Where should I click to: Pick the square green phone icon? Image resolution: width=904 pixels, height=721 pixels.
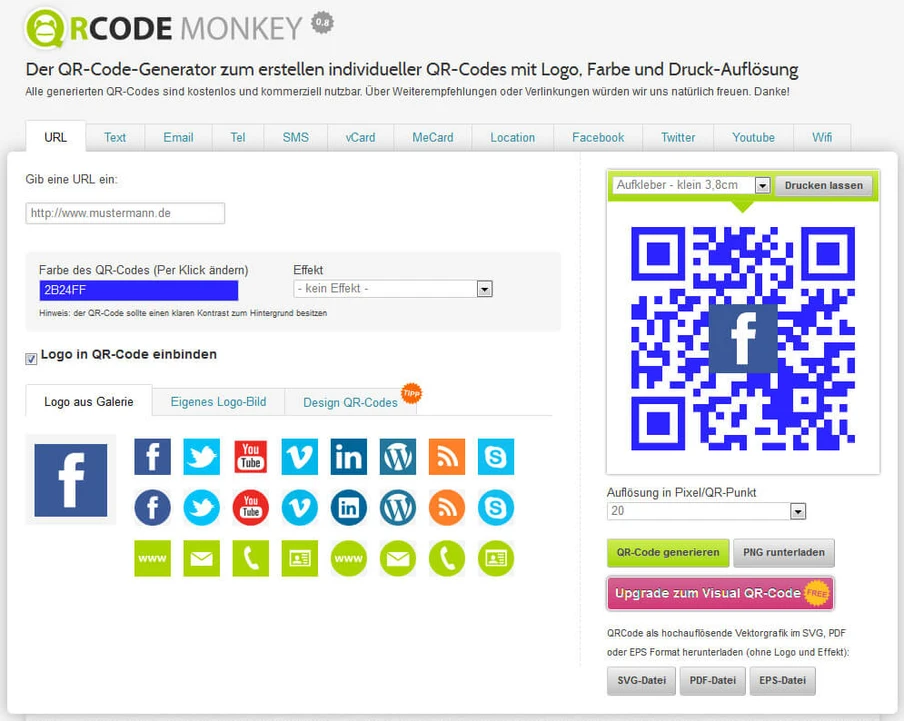pos(251,558)
